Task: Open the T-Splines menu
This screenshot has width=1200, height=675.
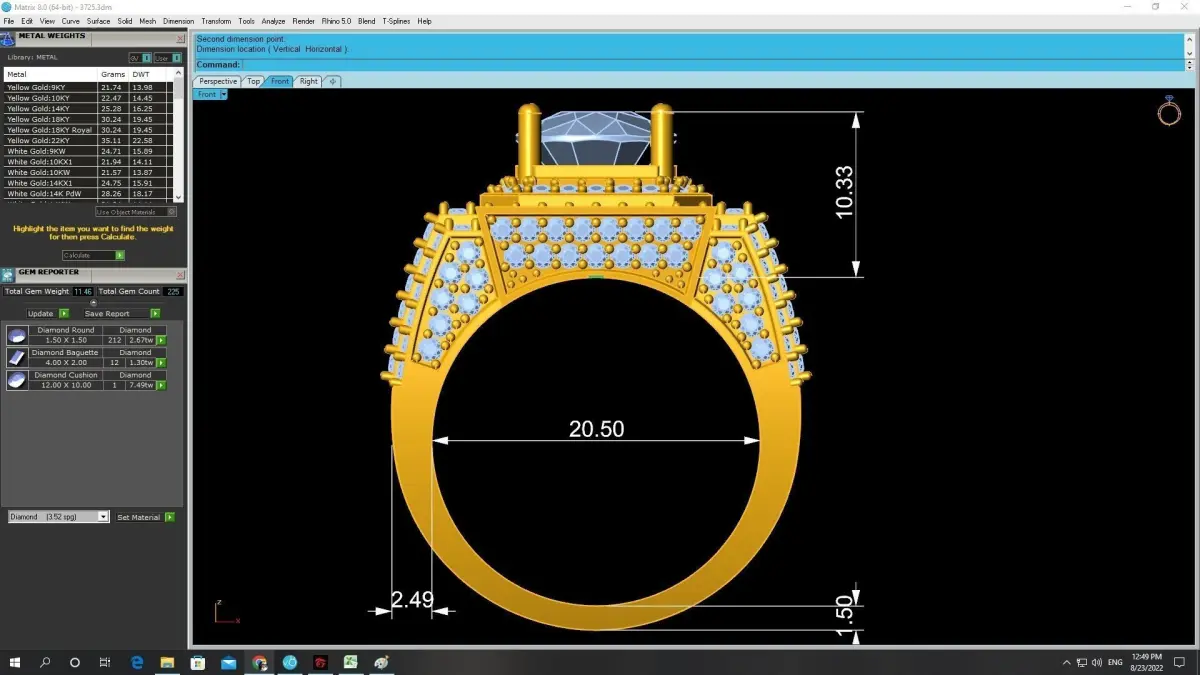Action: (x=396, y=21)
